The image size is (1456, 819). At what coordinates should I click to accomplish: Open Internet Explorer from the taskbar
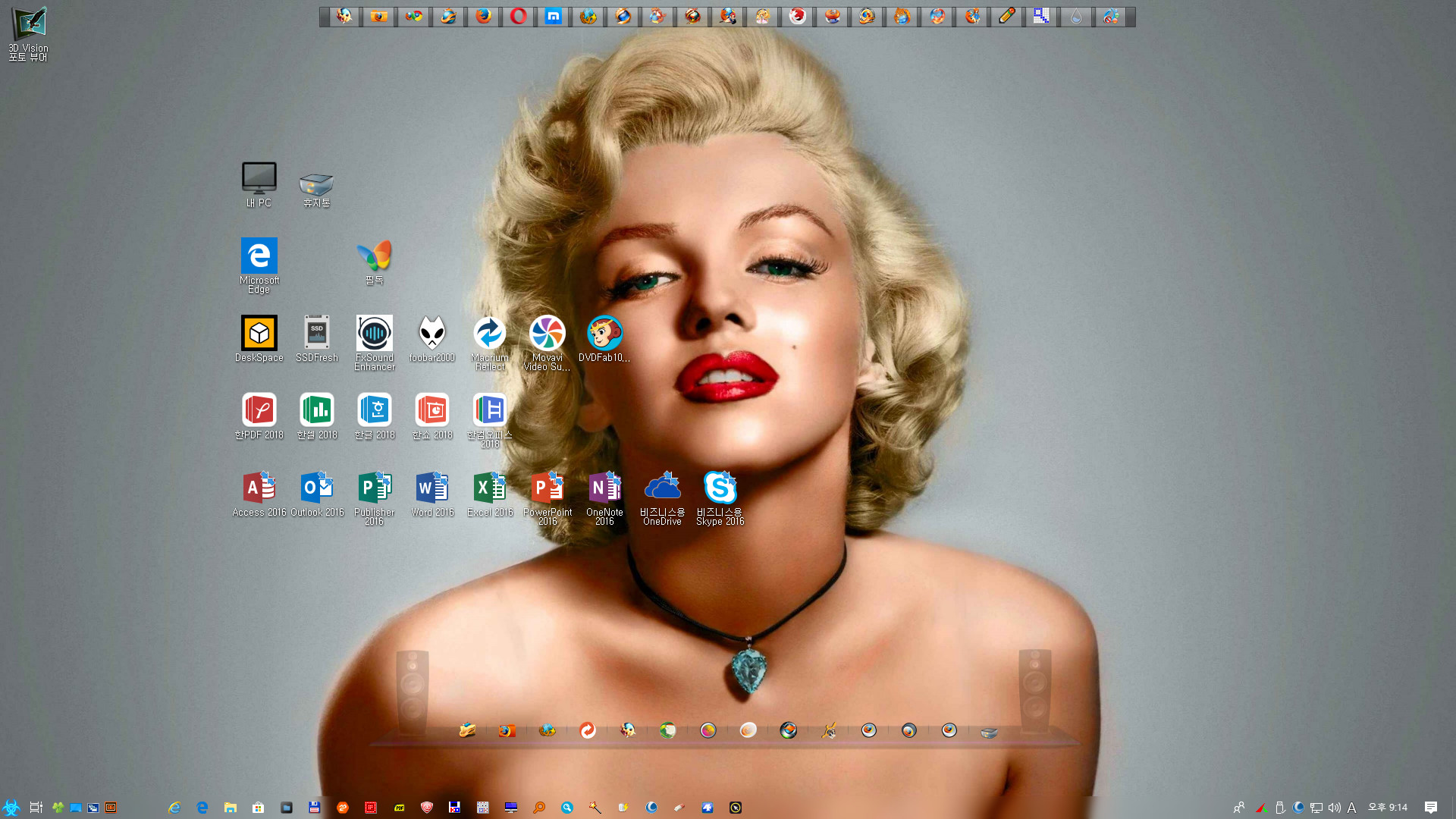(174, 808)
